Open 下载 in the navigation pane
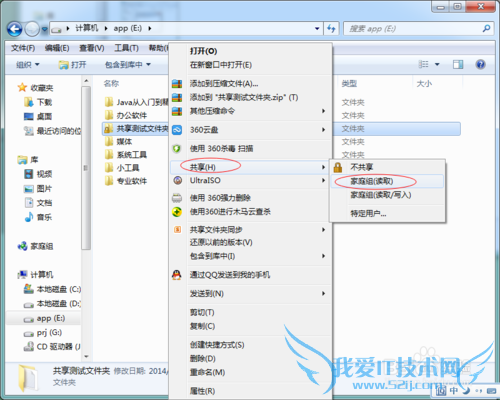Image resolution: width=500 pixels, height=400 pixels. [x=44, y=102]
